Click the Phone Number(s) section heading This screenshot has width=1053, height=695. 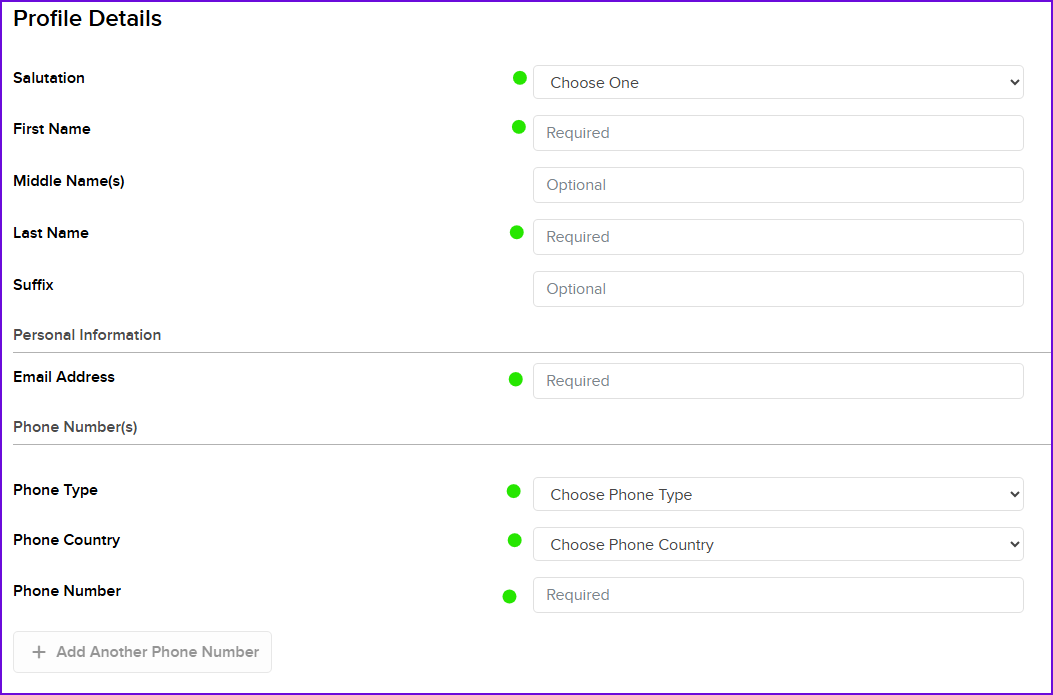[75, 427]
